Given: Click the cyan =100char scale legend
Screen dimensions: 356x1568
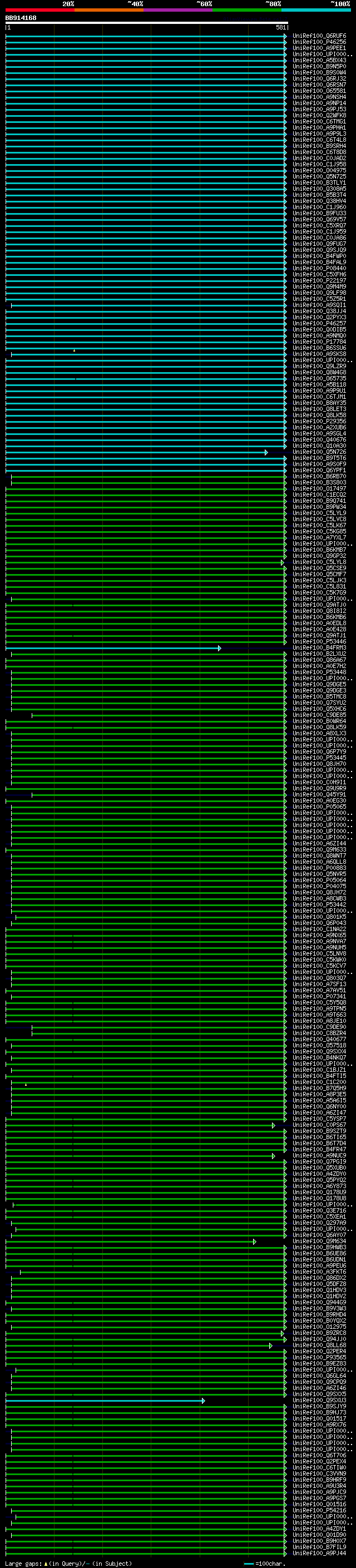Looking at the screenshot, I should point(264,1564).
